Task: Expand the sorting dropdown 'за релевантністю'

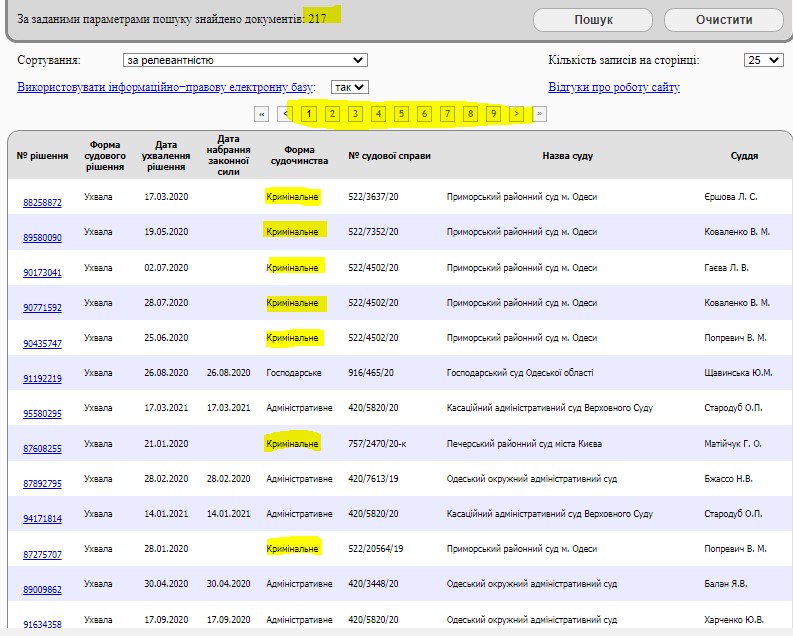Action: pyautogui.click(x=245, y=60)
